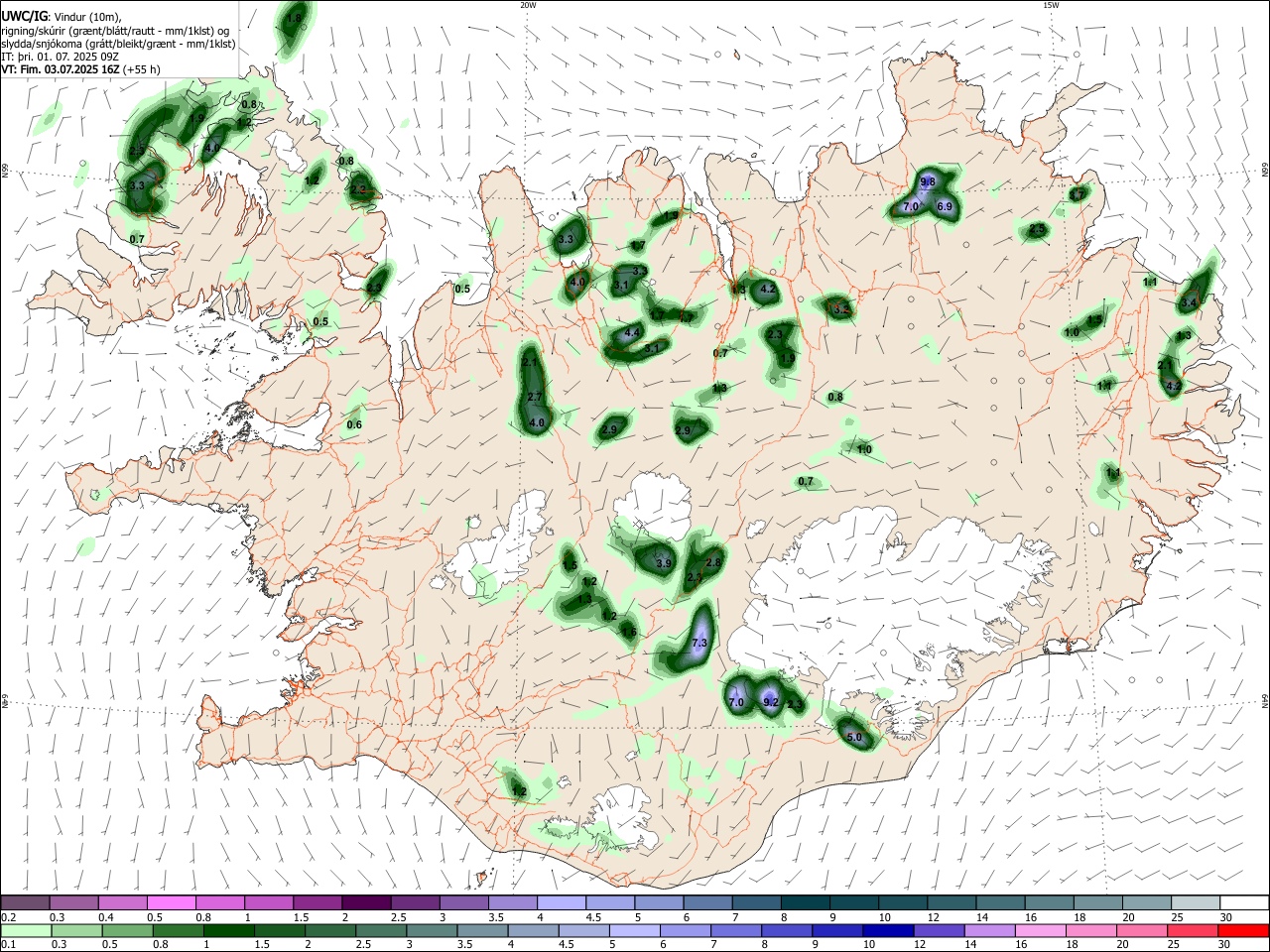
Task: Select the 3.9 value below Hofsjökull glacier
Action: (664, 563)
